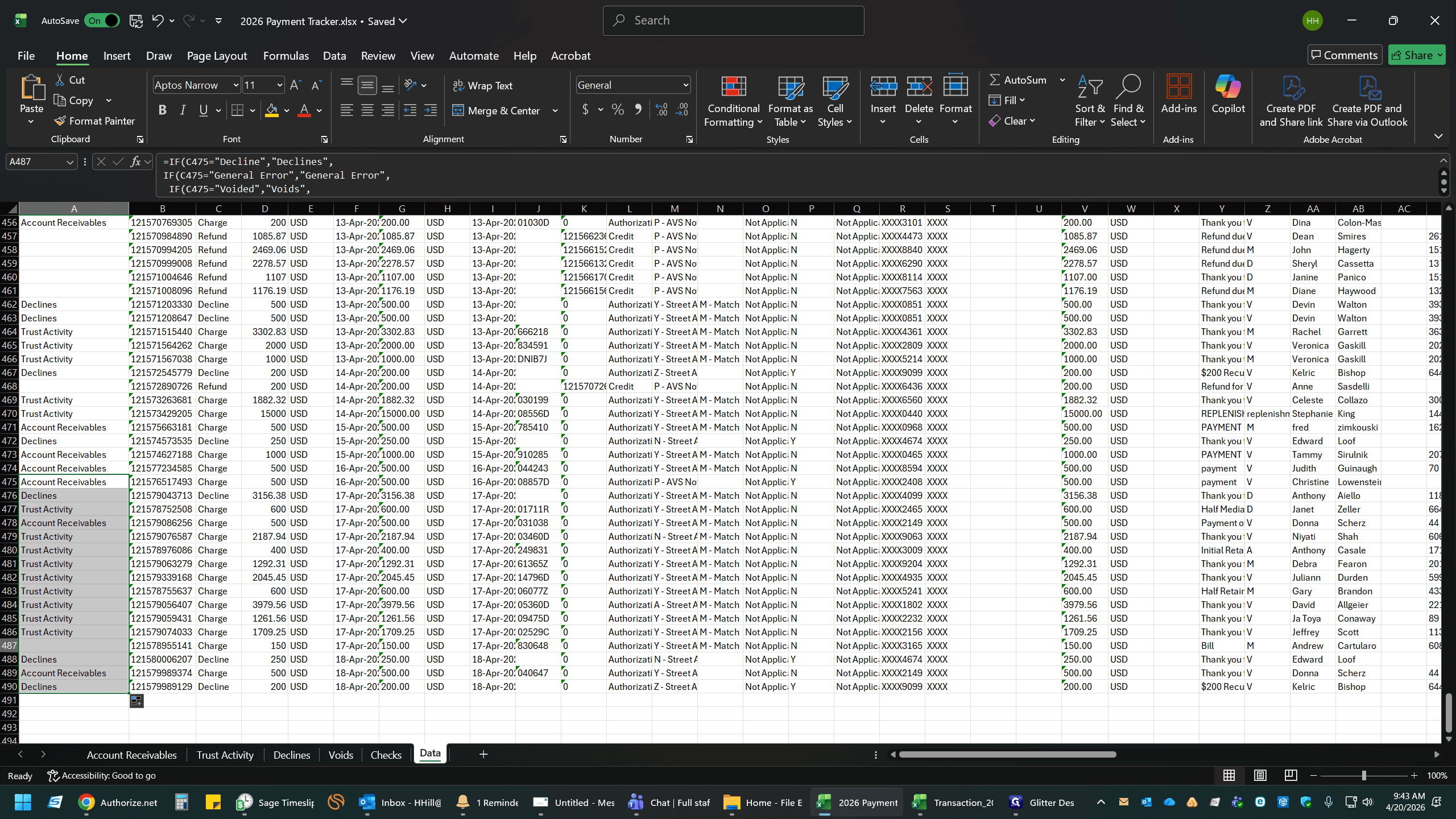Viewport: 1456px width, 819px height.
Task: Expand the Name Box dropdown for A487
Action: [x=70, y=162]
